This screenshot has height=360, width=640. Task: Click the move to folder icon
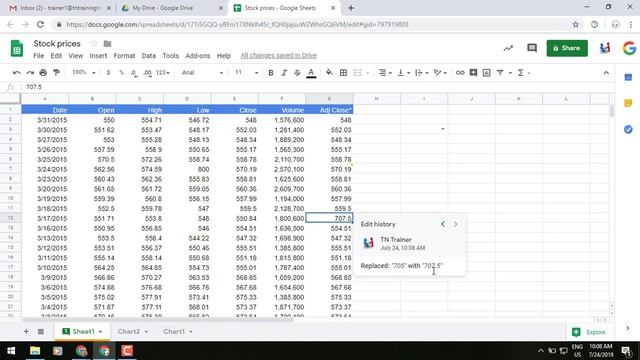click(x=107, y=43)
